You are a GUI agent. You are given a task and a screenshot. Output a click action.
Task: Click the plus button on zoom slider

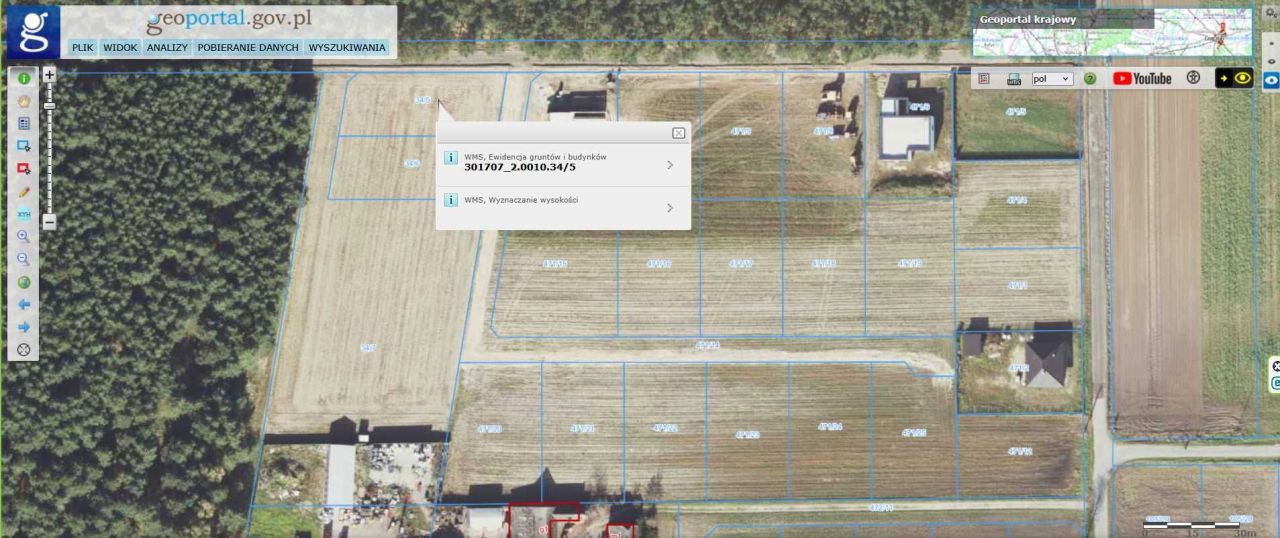point(49,75)
